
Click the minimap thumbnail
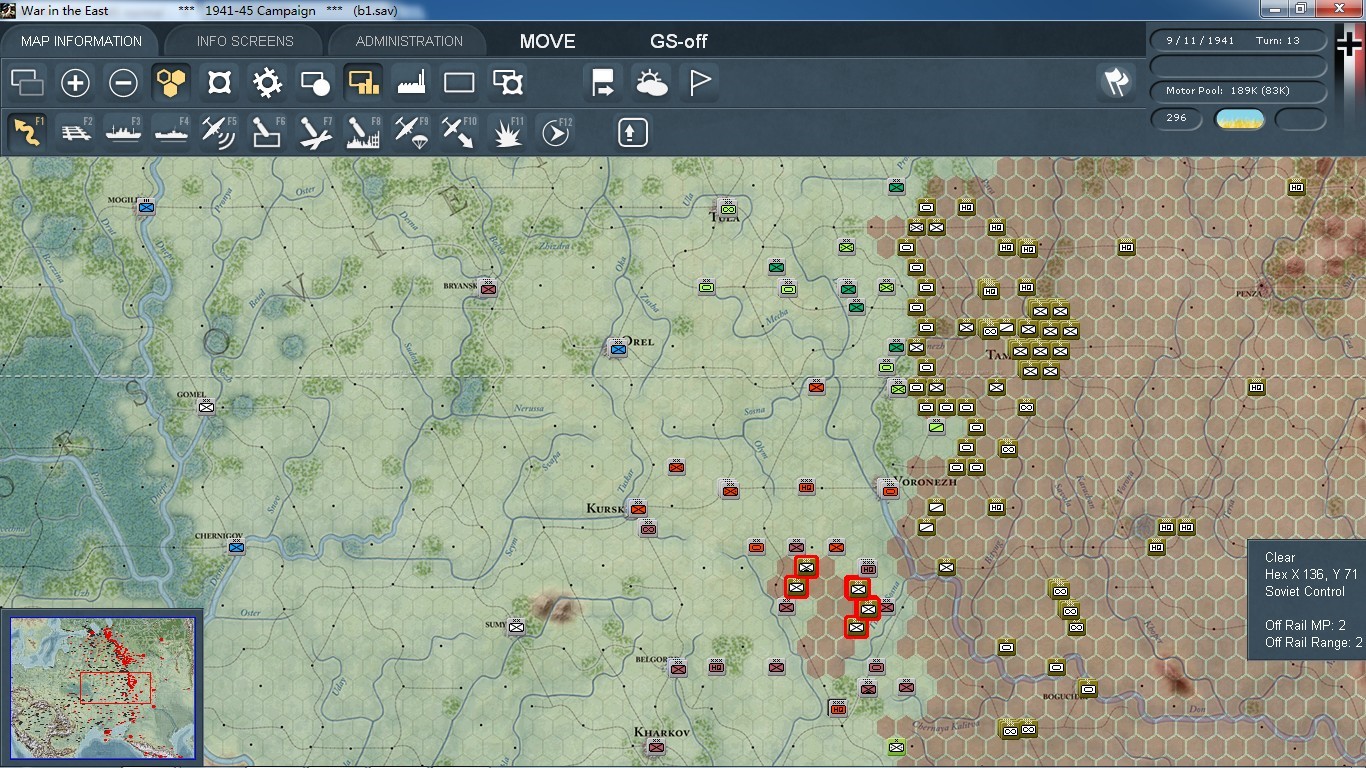102,687
